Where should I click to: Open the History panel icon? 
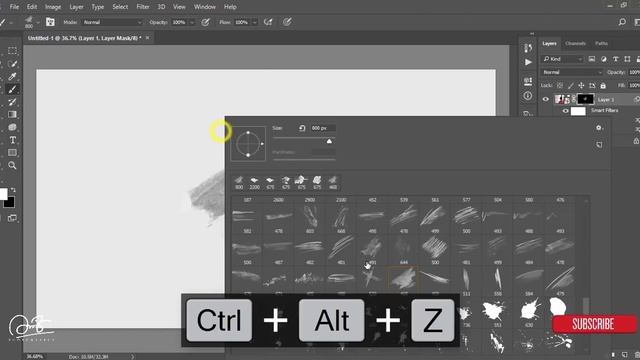[x=528, y=48]
